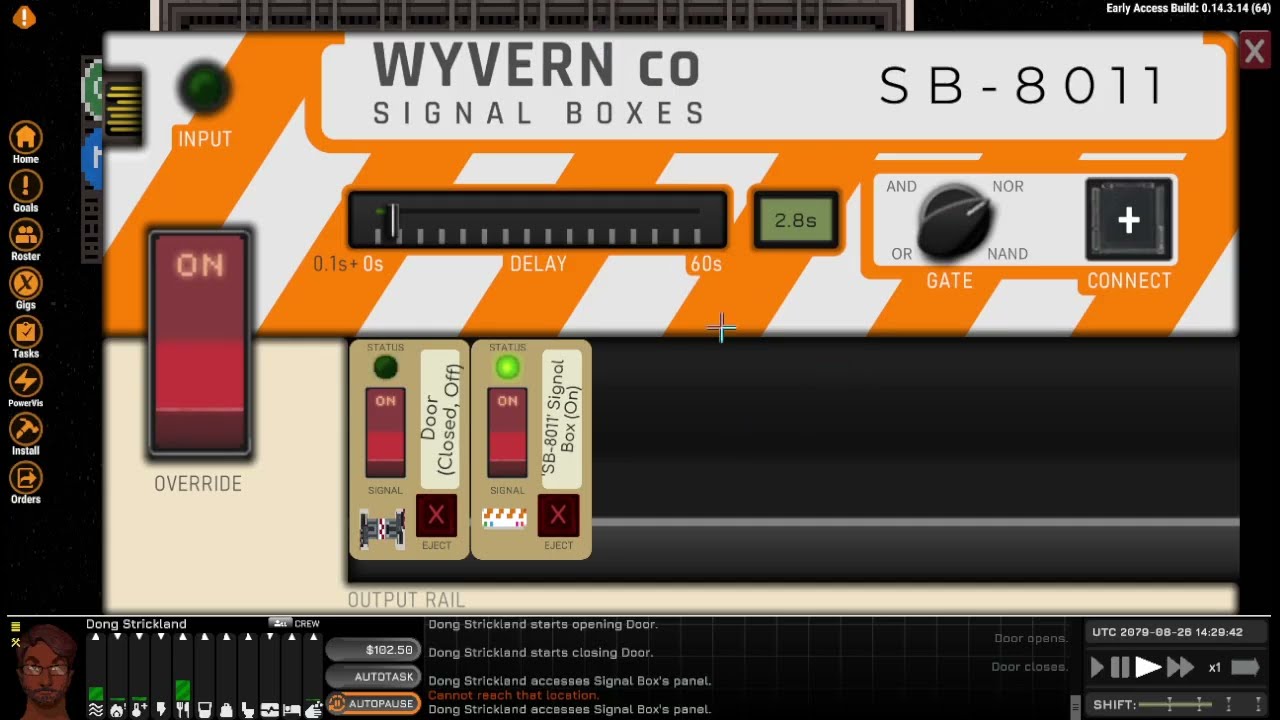
Task: Toggle AUTOPAUSE button
Action: [373, 704]
